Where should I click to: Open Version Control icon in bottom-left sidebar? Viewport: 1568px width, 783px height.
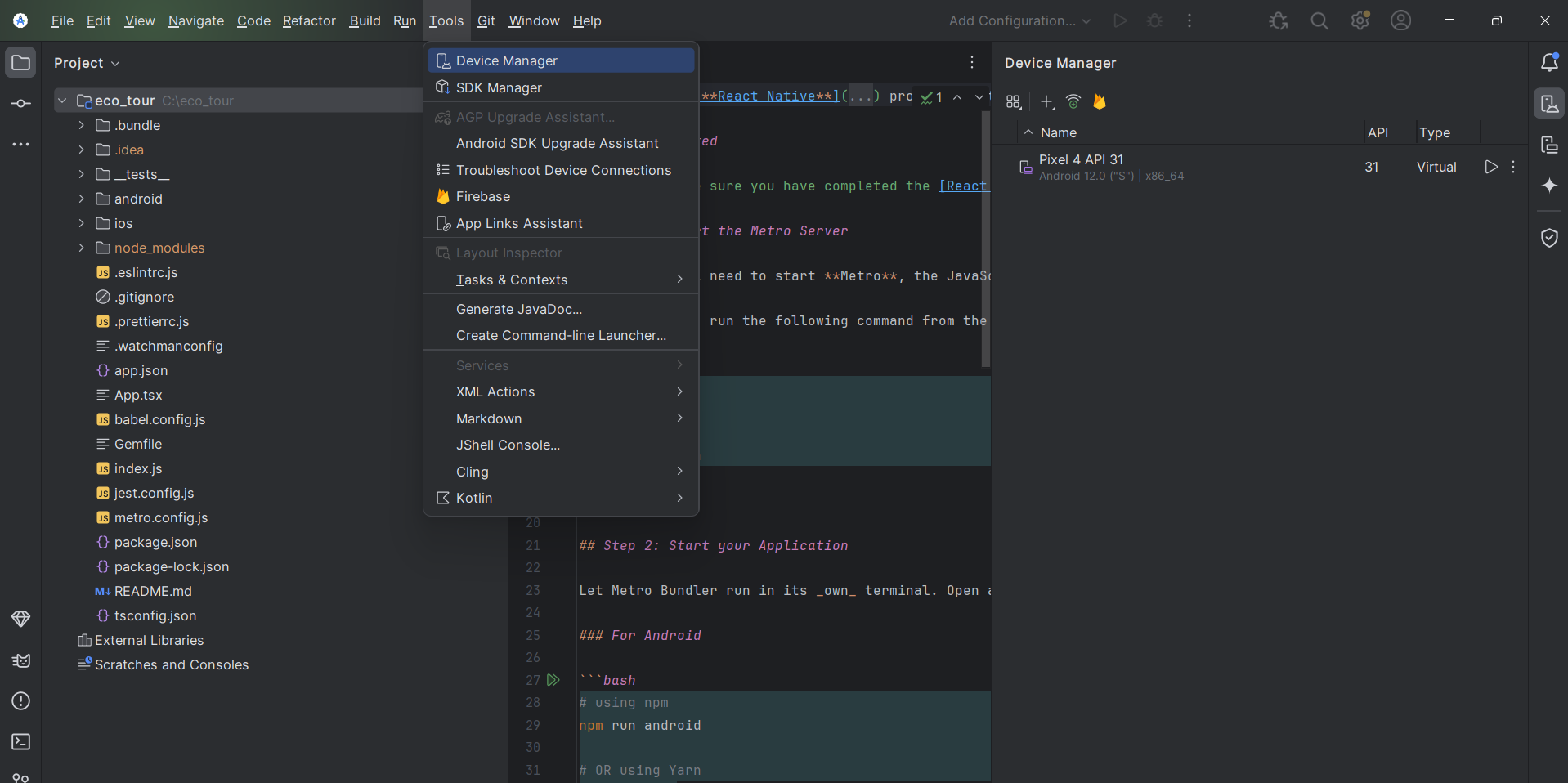[21, 776]
